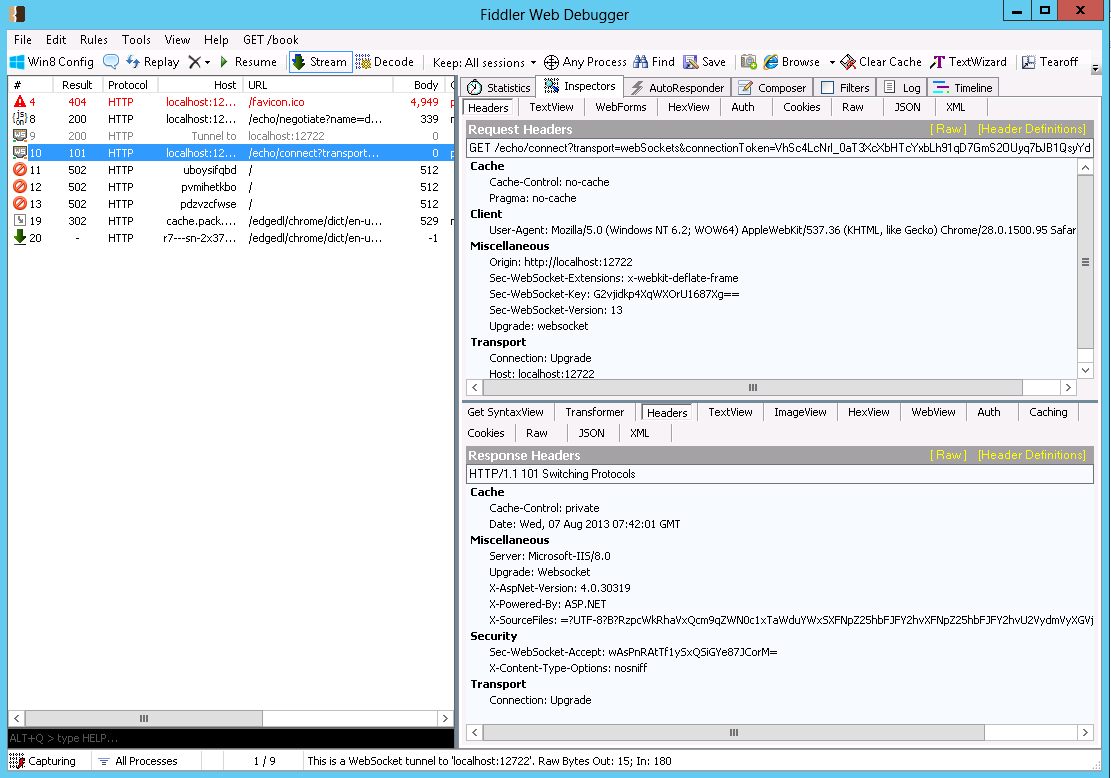Open the GET /book menu

(x=271, y=40)
